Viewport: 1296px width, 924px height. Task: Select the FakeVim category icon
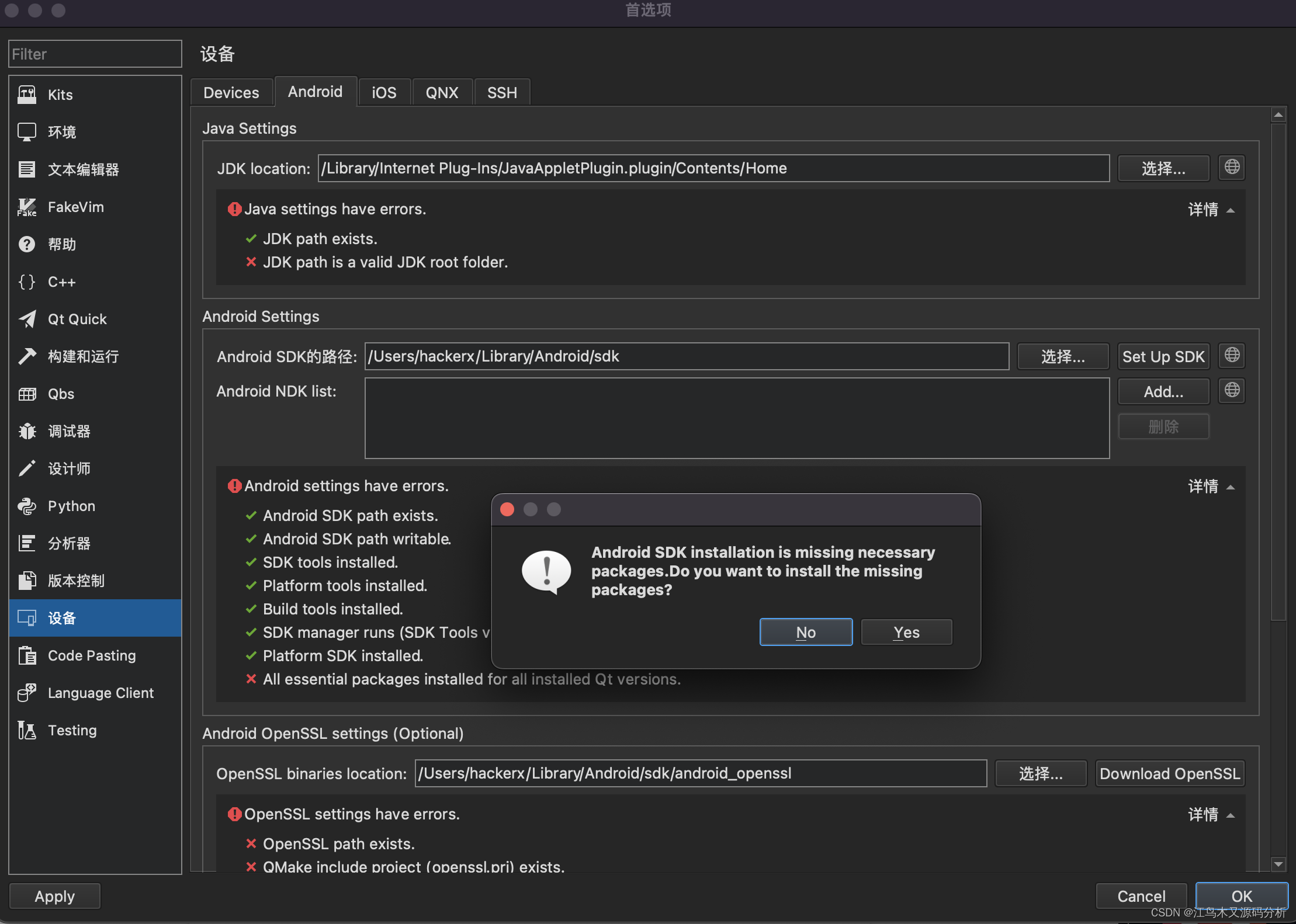pyautogui.click(x=27, y=207)
